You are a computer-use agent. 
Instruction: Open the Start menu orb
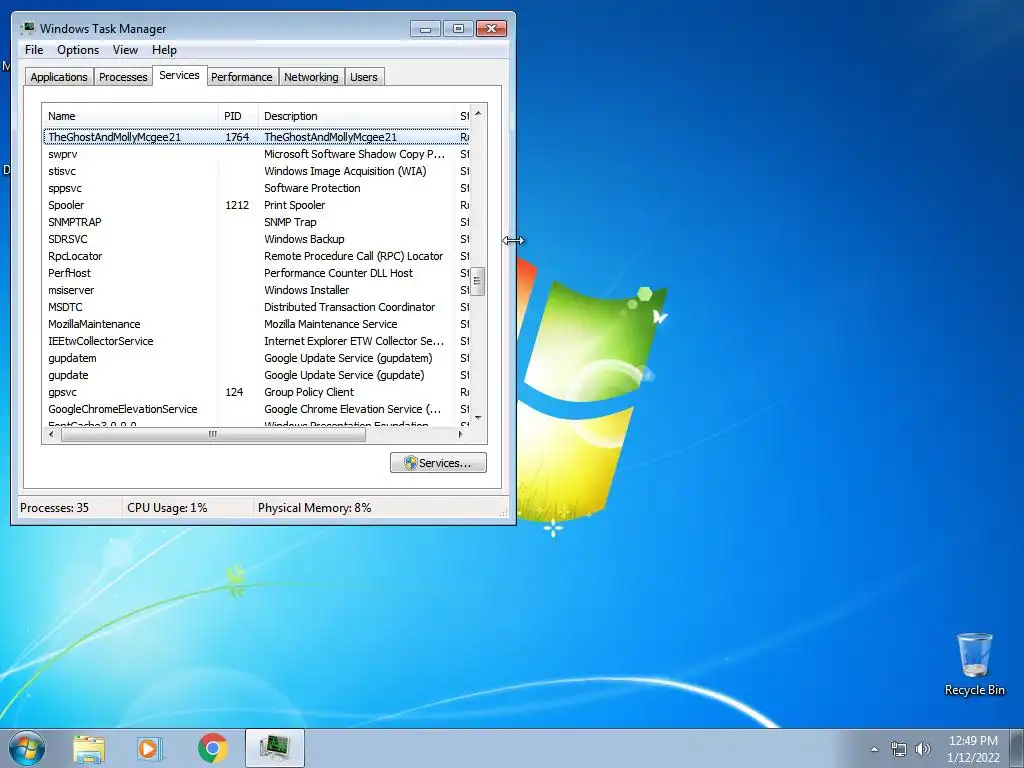[x=27, y=748]
